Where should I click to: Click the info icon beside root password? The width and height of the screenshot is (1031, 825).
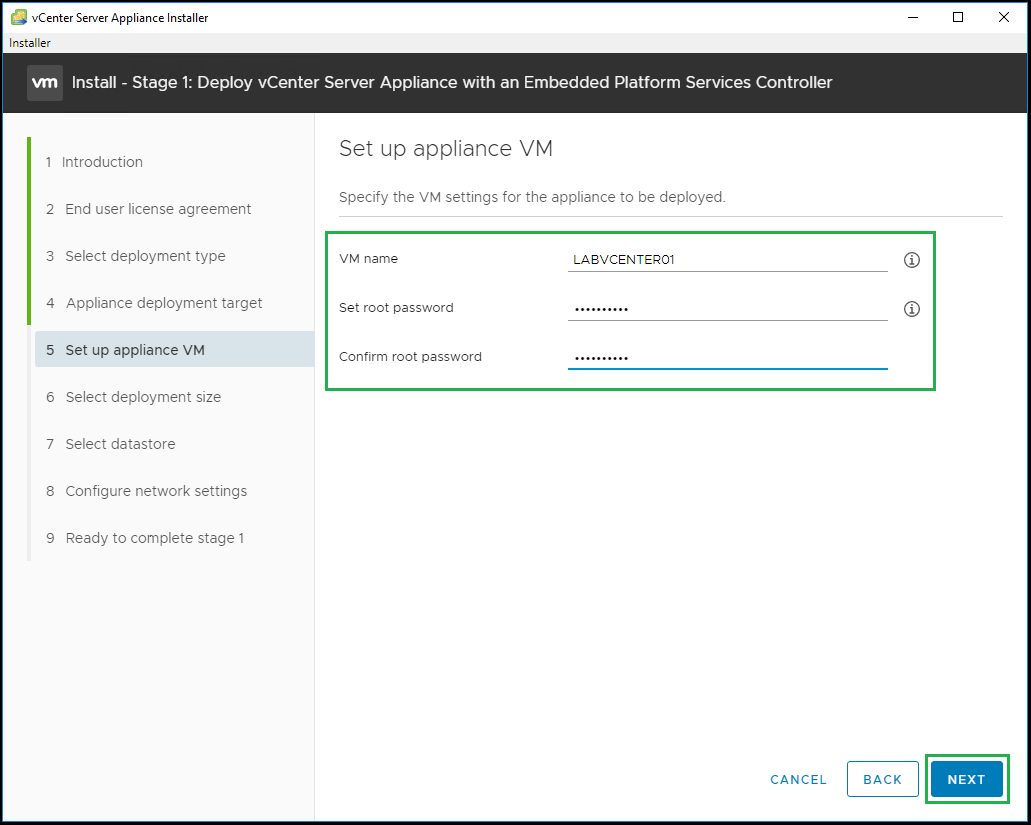click(x=911, y=309)
